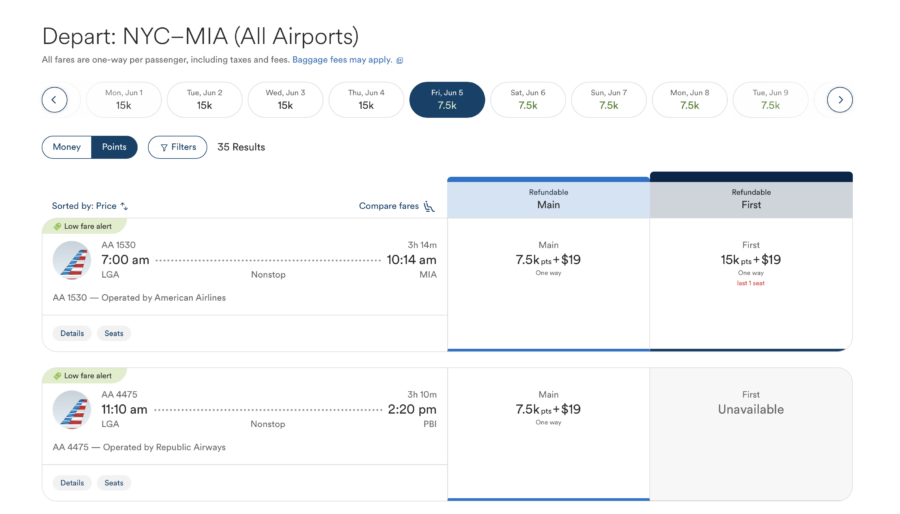The width and height of the screenshot is (900, 514).
Task: Open Seats for flight AA 4475
Action: coord(114,483)
